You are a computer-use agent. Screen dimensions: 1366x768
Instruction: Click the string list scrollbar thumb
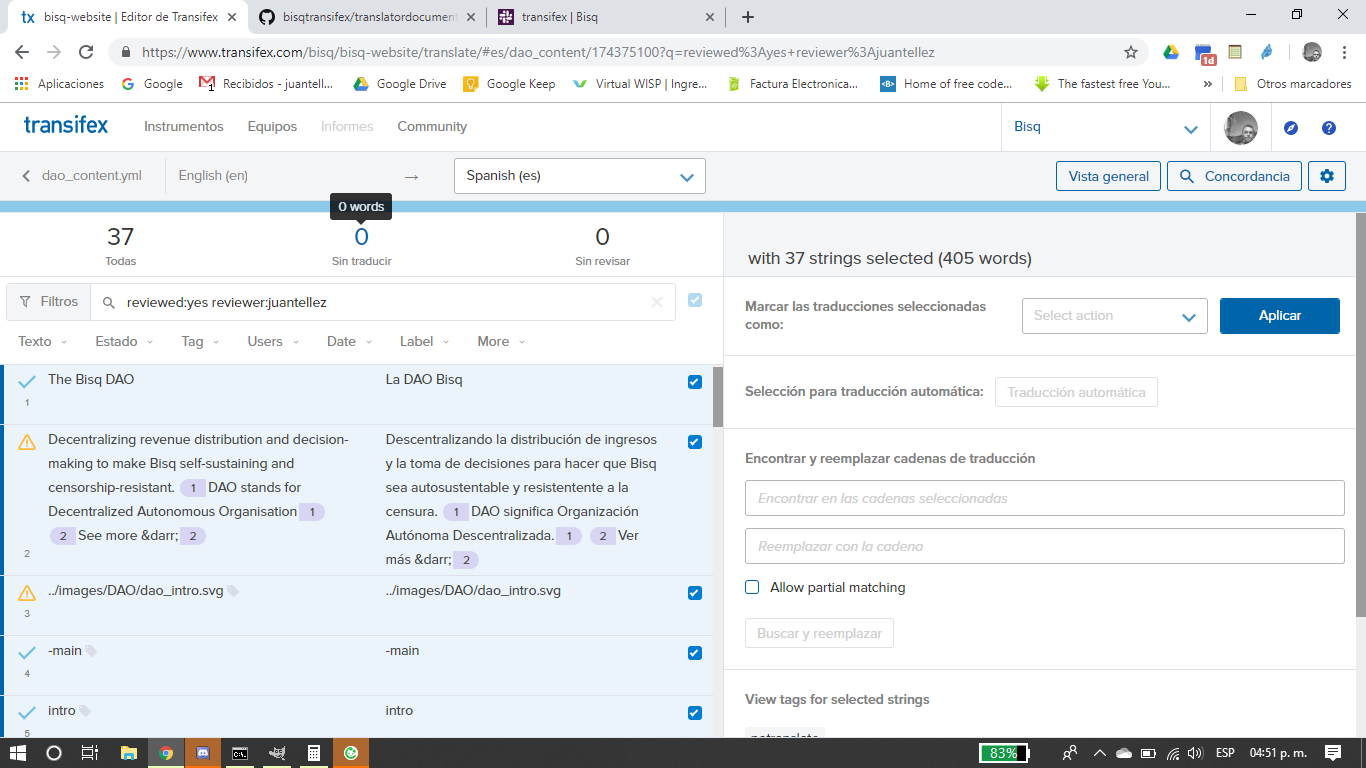[718, 396]
